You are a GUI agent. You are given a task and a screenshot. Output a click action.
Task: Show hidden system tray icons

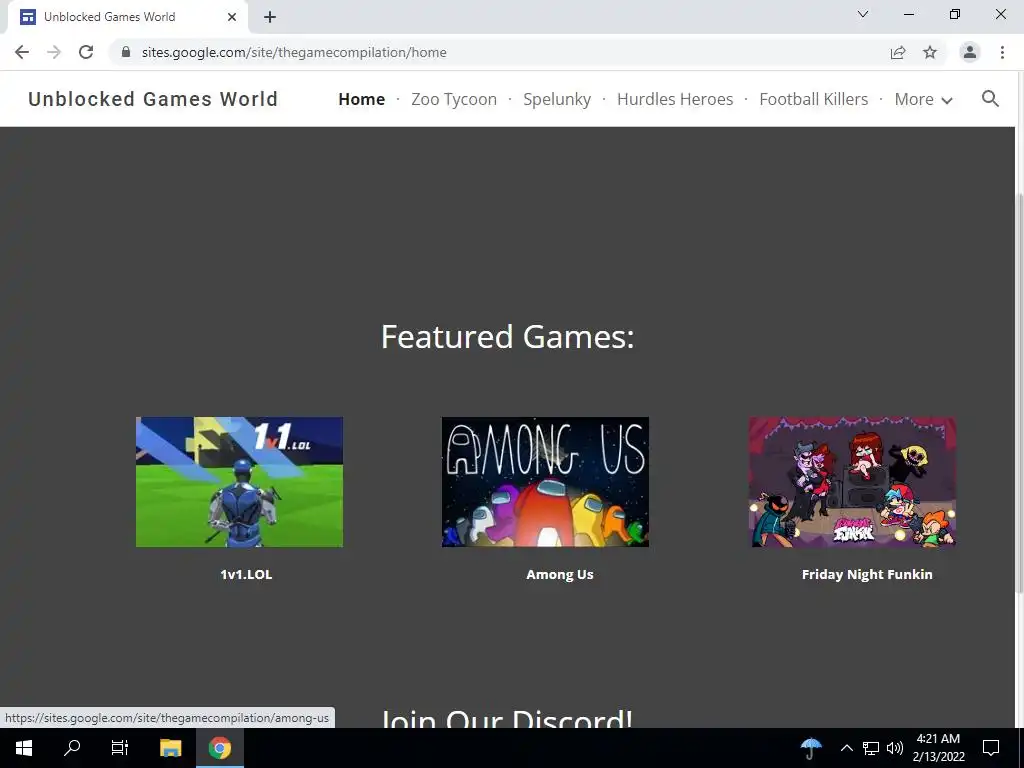click(x=846, y=748)
